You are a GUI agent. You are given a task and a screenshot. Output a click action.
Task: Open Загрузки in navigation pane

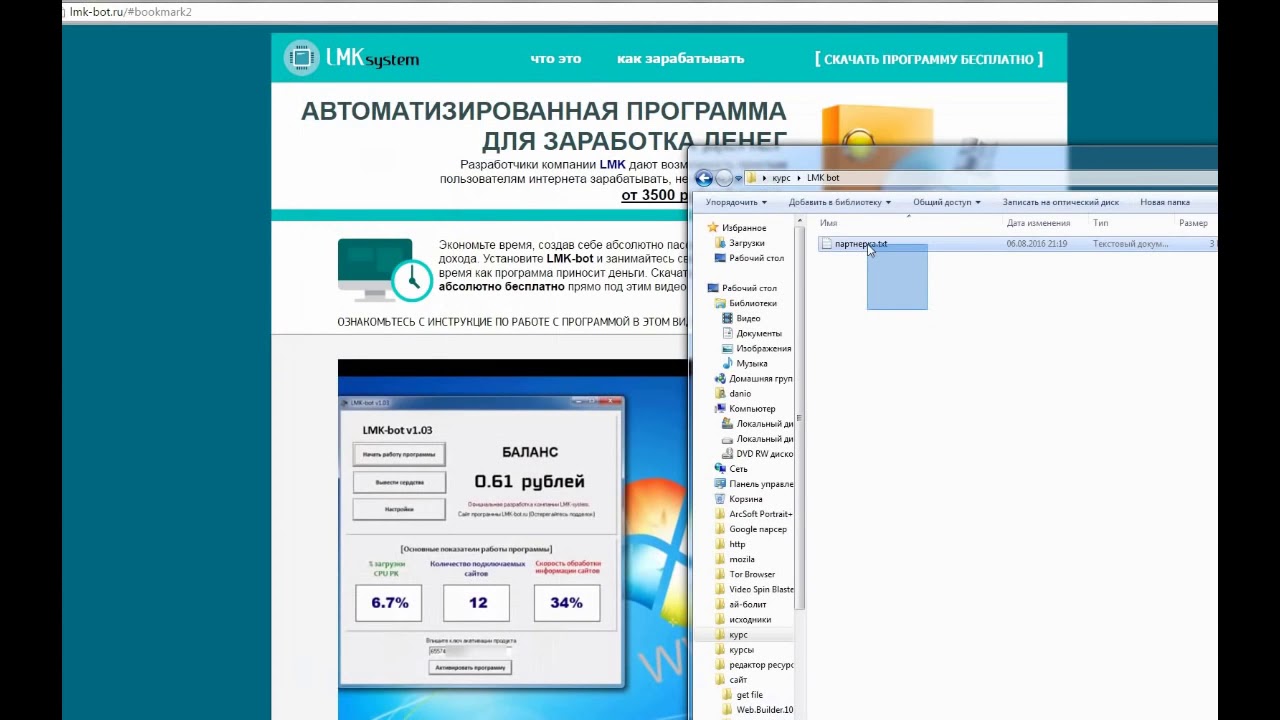739,243
